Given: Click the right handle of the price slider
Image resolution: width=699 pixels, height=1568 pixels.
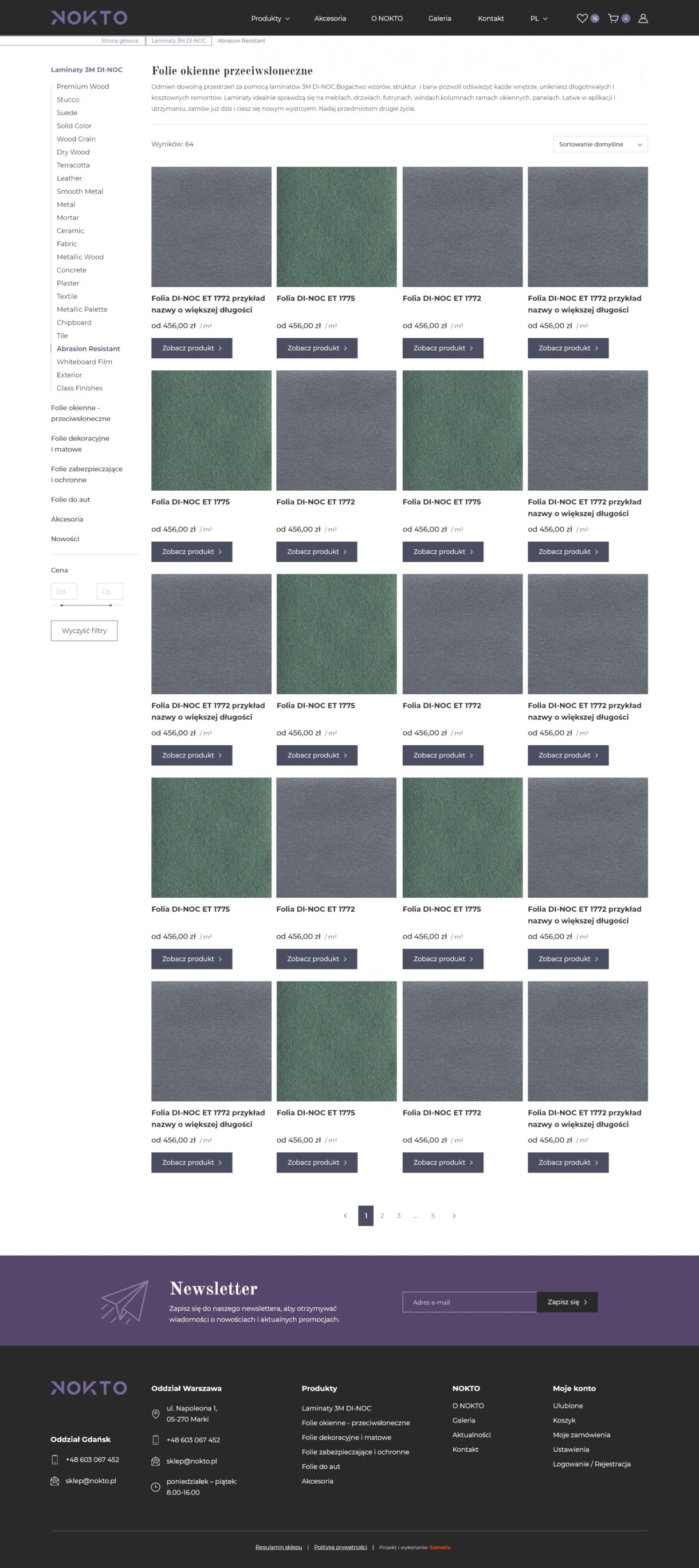Looking at the screenshot, I should [x=110, y=605].
